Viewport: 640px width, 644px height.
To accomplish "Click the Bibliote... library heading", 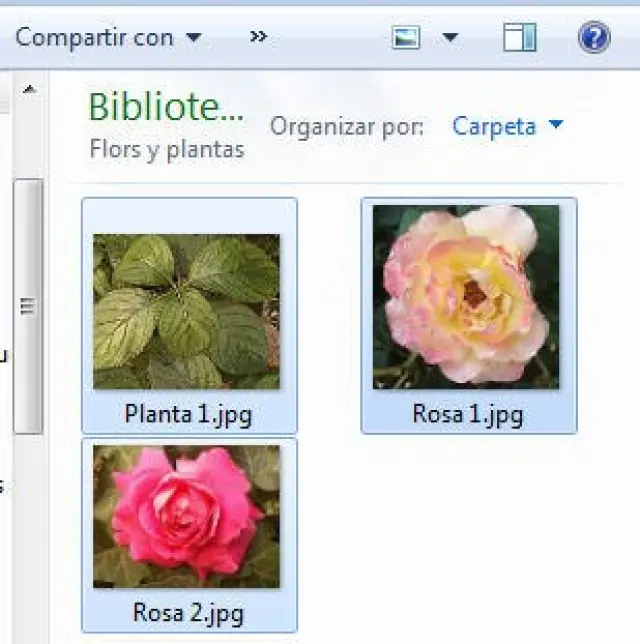I will pyautogui.click(x=166, y=107).
